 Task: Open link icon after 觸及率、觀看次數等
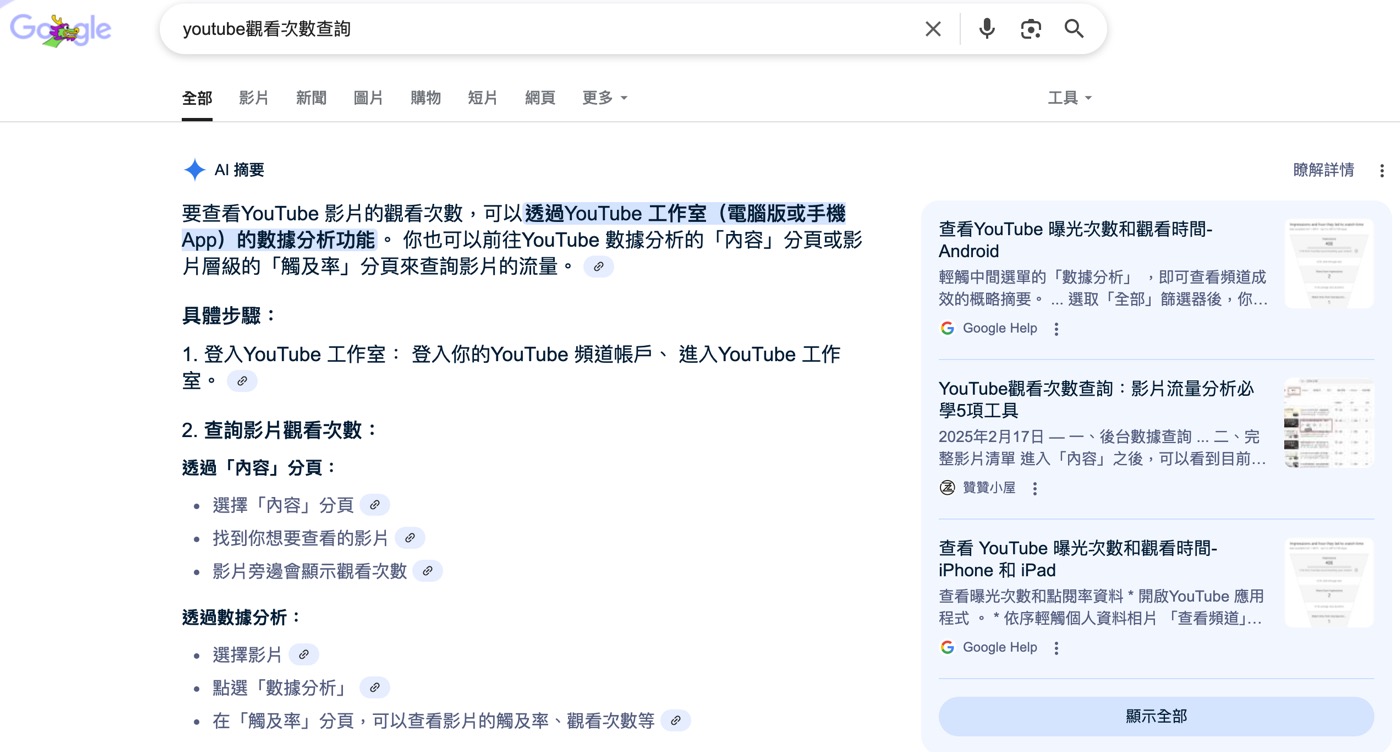676,721
